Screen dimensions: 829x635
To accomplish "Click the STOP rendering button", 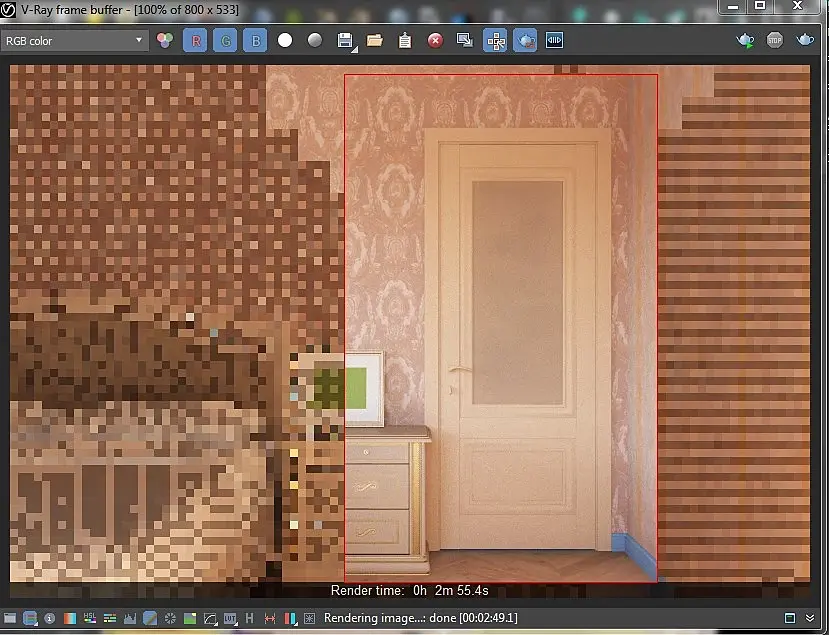I will coord(775,40).
